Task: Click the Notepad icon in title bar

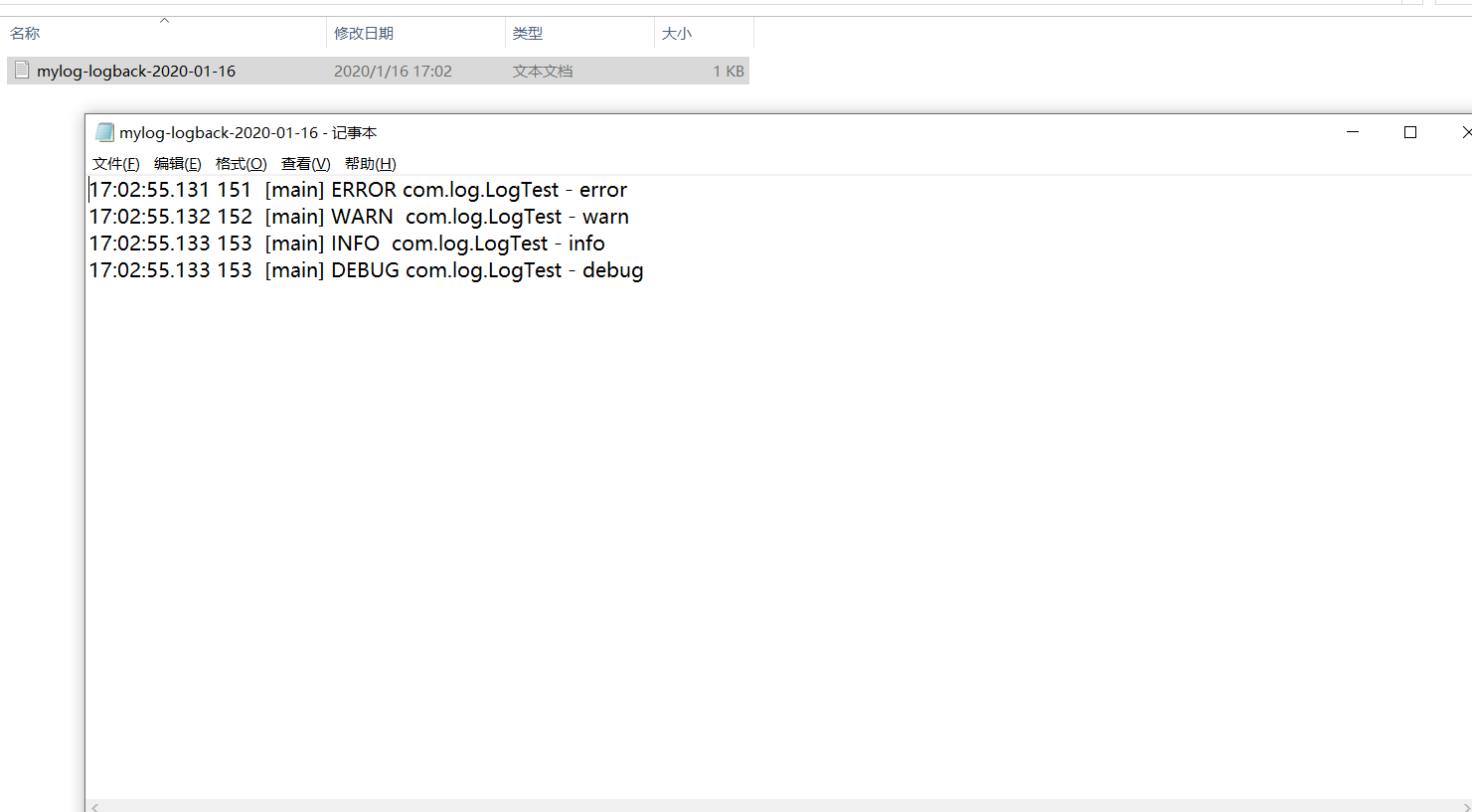Action: click(x=104, y=132)
